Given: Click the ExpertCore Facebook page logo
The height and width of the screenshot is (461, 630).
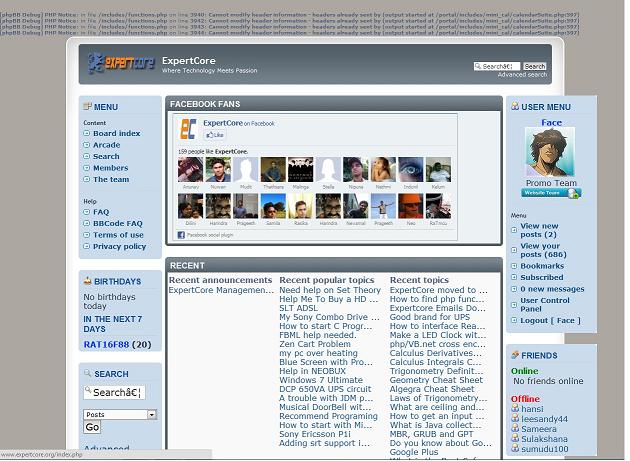Looking at the screenshot, I should tap(188, 128).
